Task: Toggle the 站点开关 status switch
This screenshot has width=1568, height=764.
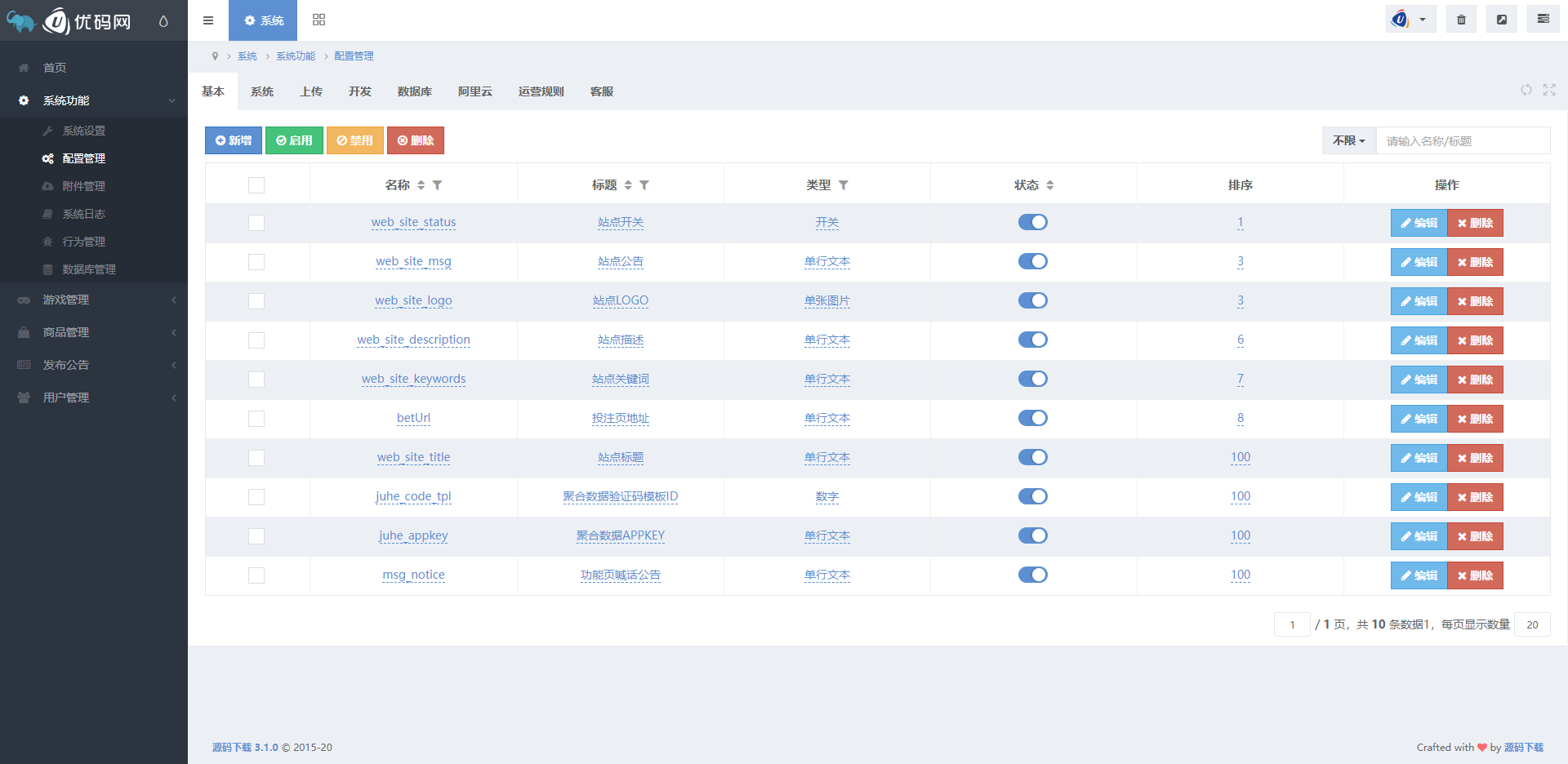Action: [x=1033, y=222]
